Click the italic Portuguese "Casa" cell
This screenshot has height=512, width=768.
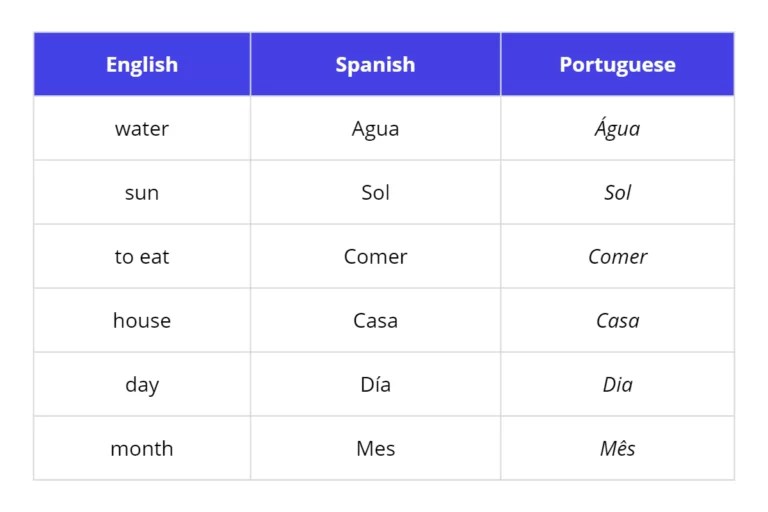(x=617, y=321)
